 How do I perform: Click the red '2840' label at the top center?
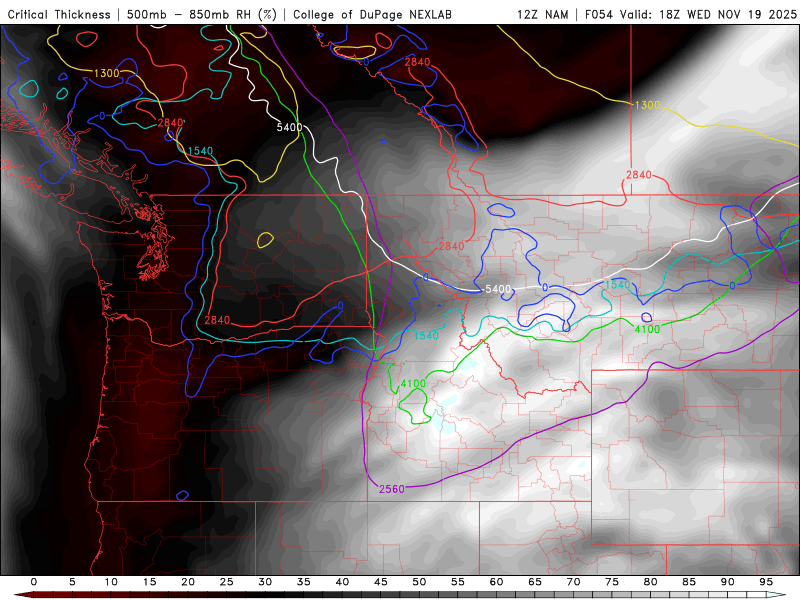pyautogui.click(x=417, y=62)
